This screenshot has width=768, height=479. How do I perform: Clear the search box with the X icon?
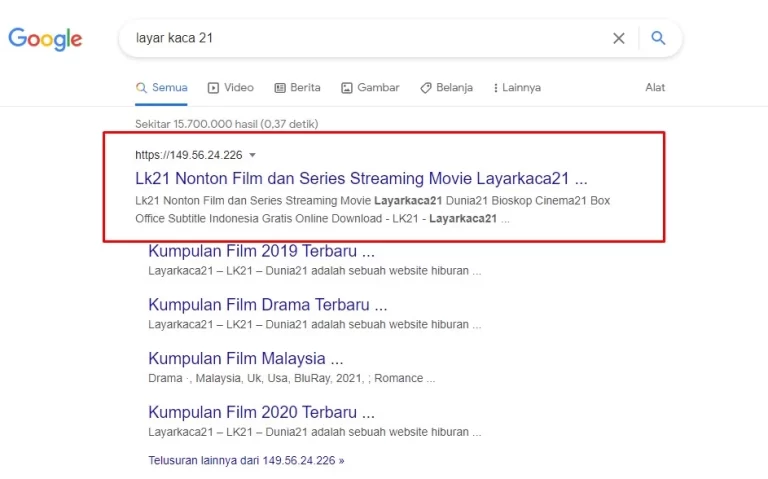[x=619, y=38]
